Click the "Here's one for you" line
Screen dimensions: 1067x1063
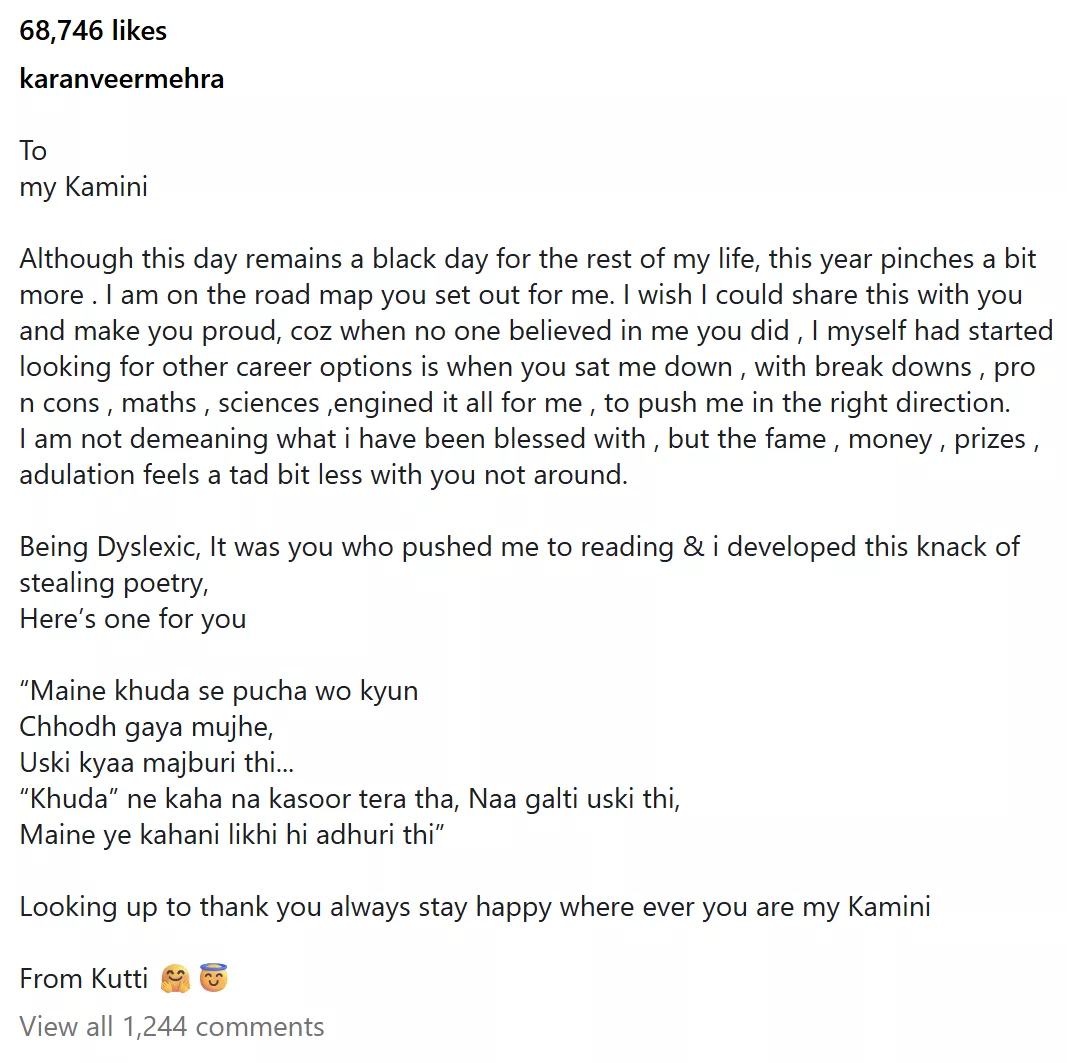pos(133,619)
